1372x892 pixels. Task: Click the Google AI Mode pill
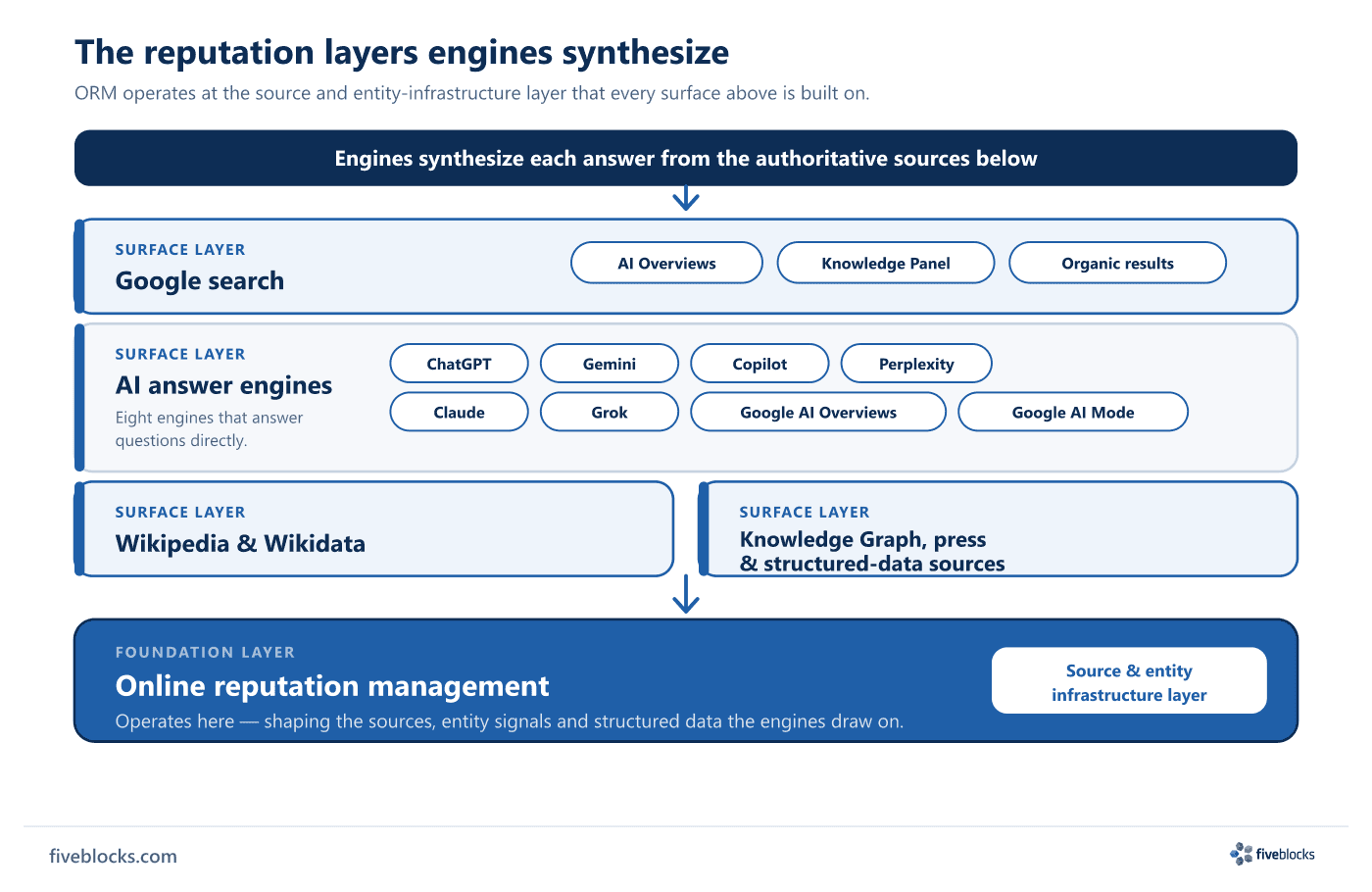(1073, 412)
